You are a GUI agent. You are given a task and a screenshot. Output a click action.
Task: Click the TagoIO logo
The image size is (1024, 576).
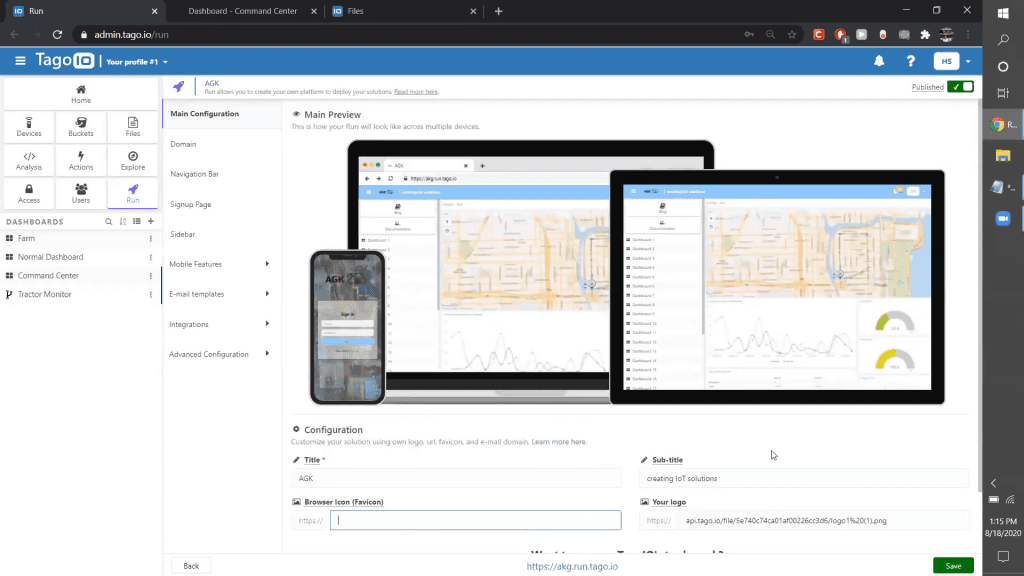(x=65, y=61)
